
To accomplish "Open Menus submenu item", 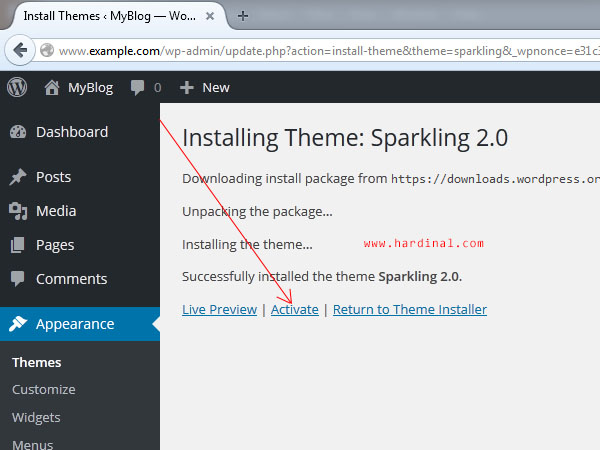I will 33,444.
